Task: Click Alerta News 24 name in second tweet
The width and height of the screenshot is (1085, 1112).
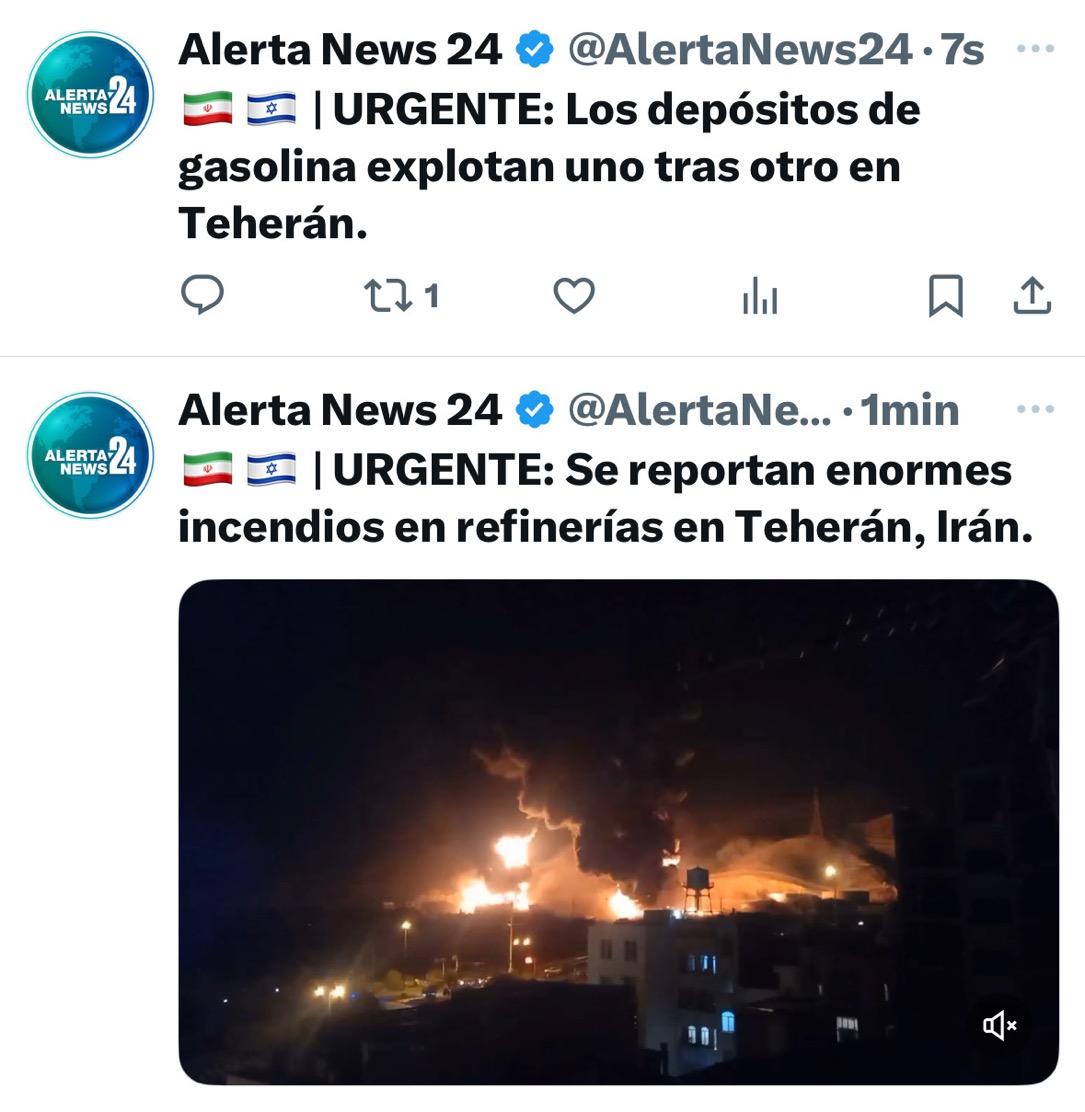Action: click(x=340, y=410)
